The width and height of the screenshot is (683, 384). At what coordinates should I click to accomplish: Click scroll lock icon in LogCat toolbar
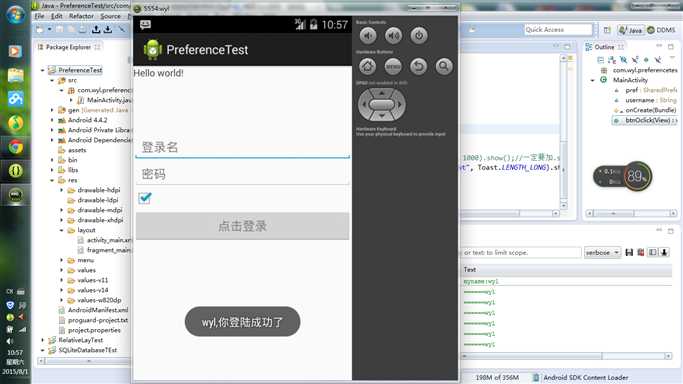(x=664, y=253)
